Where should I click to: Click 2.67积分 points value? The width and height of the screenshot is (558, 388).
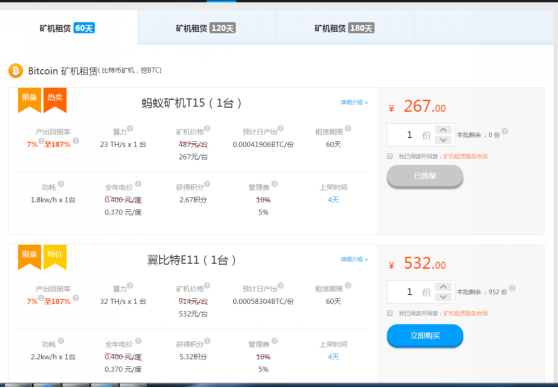coord(193,200)
